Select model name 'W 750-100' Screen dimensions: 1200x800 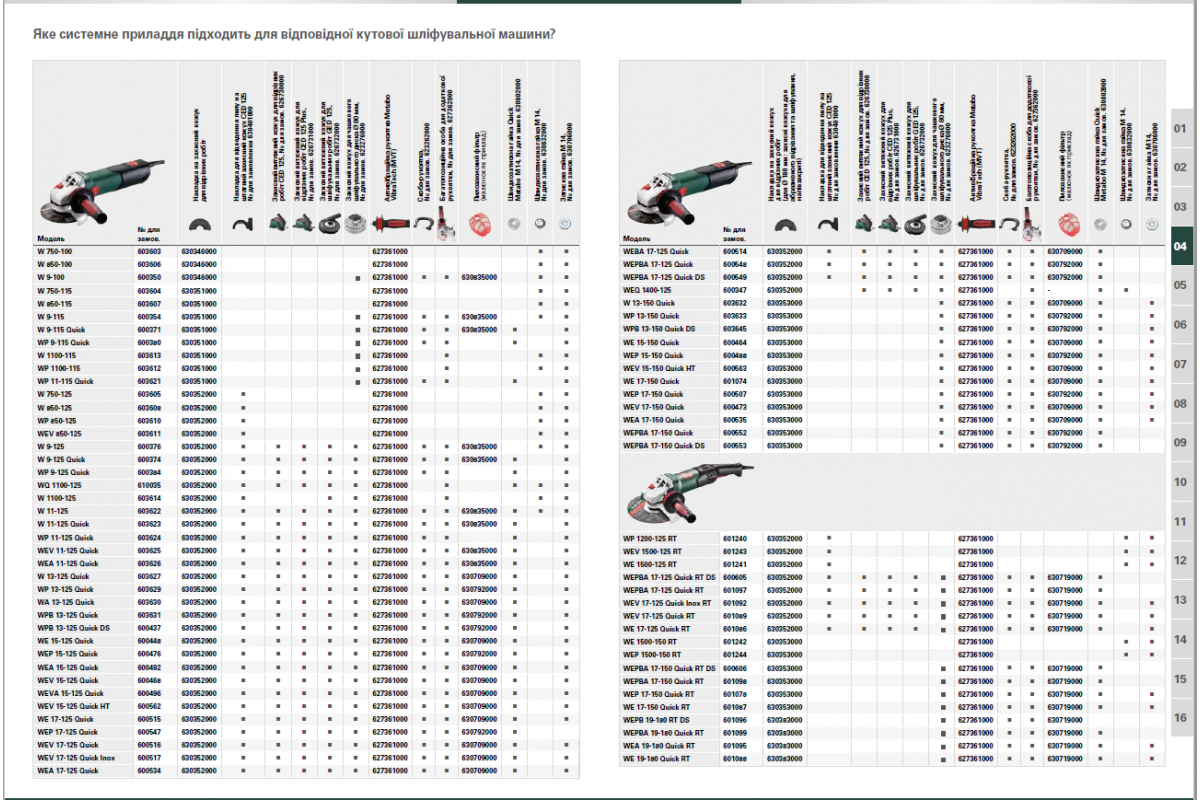[55, 250]
